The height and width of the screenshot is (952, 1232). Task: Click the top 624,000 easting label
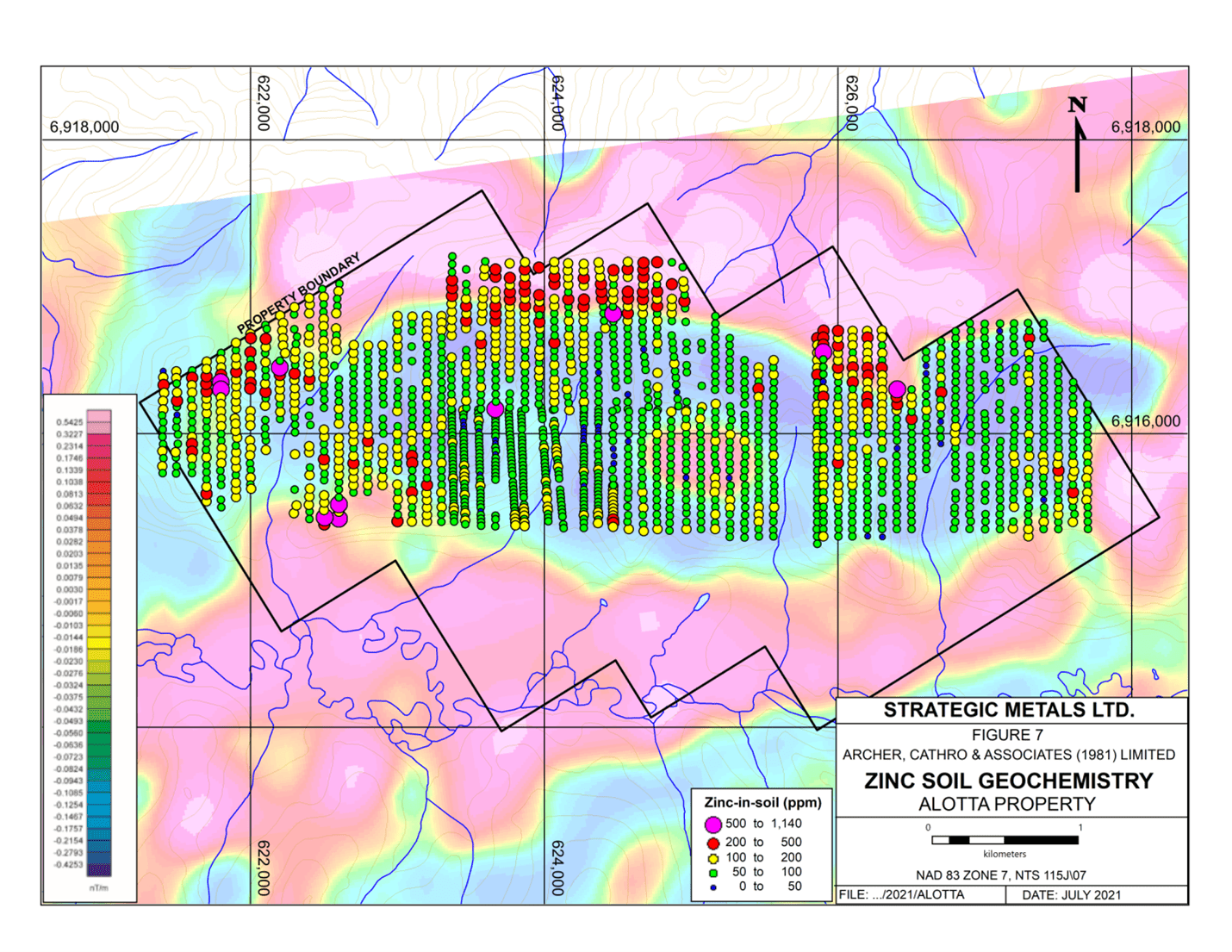pyautogui.click(x=557, y=103)
